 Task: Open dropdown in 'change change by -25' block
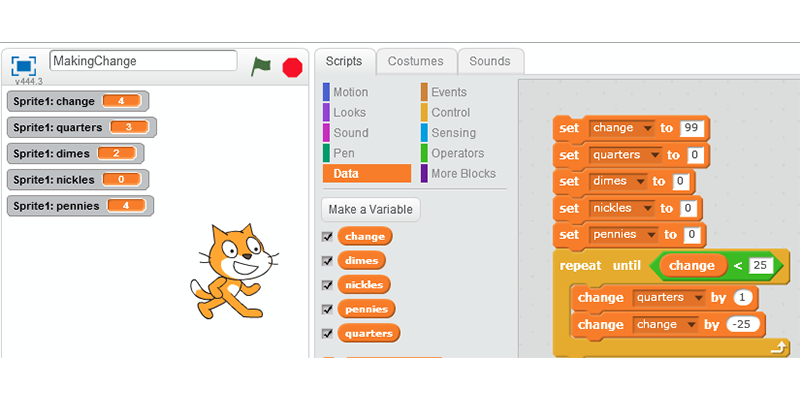pos(691,325)
